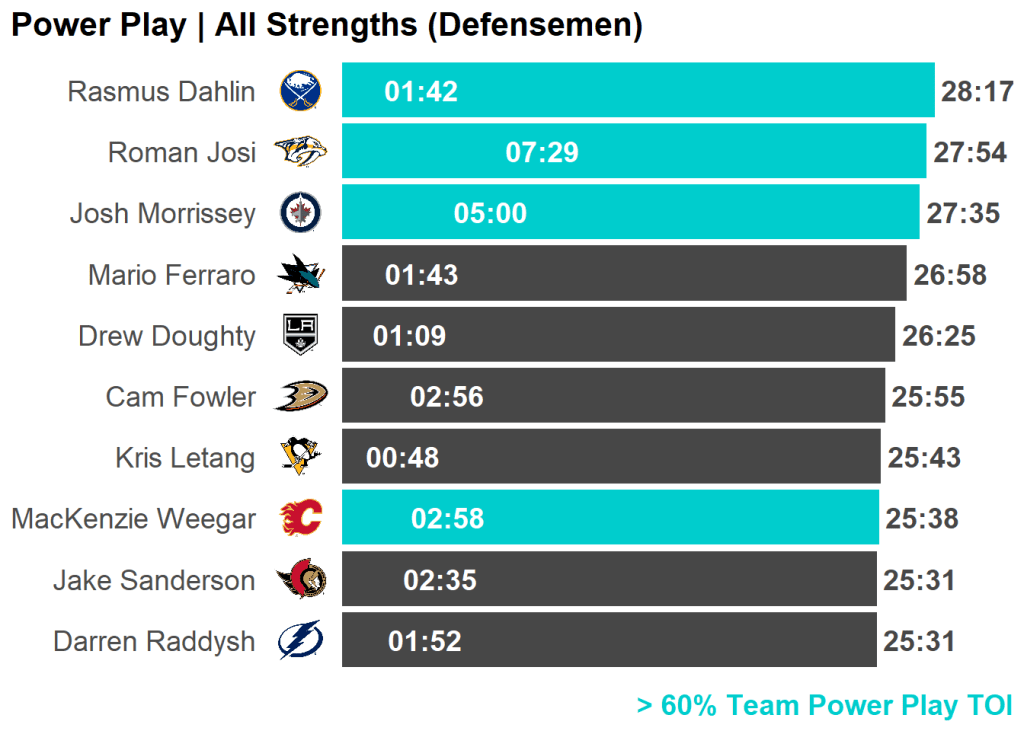Click the San Jose Sharks logo

(x=299, y=274)
